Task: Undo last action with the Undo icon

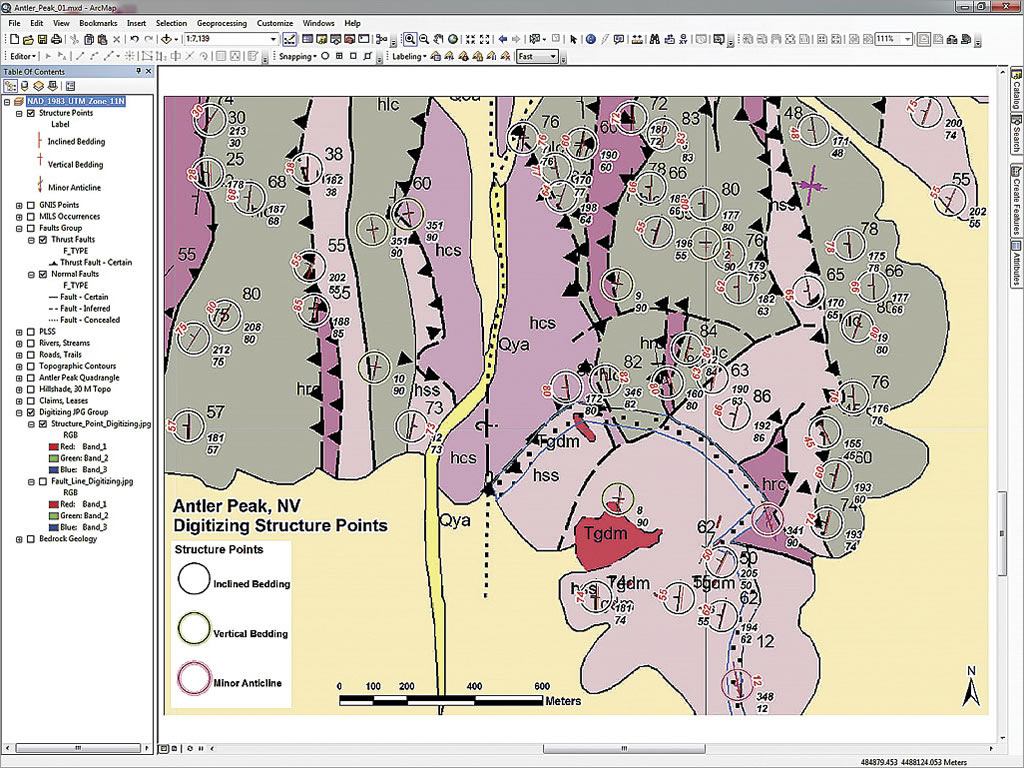Action: (x=135, y=40)
